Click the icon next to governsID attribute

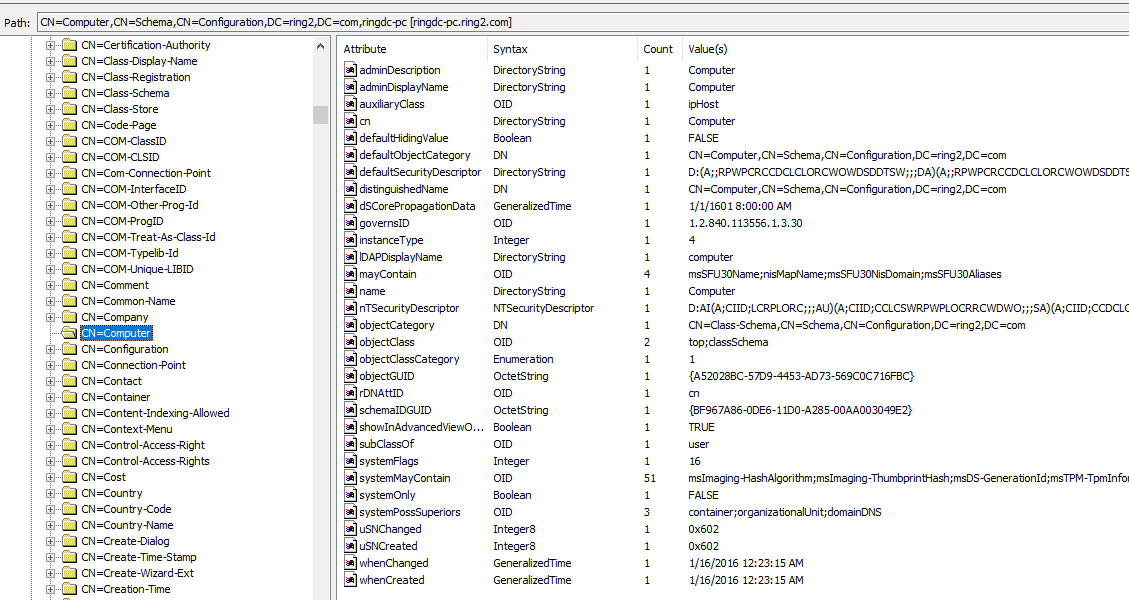click(x=350, y=223)
